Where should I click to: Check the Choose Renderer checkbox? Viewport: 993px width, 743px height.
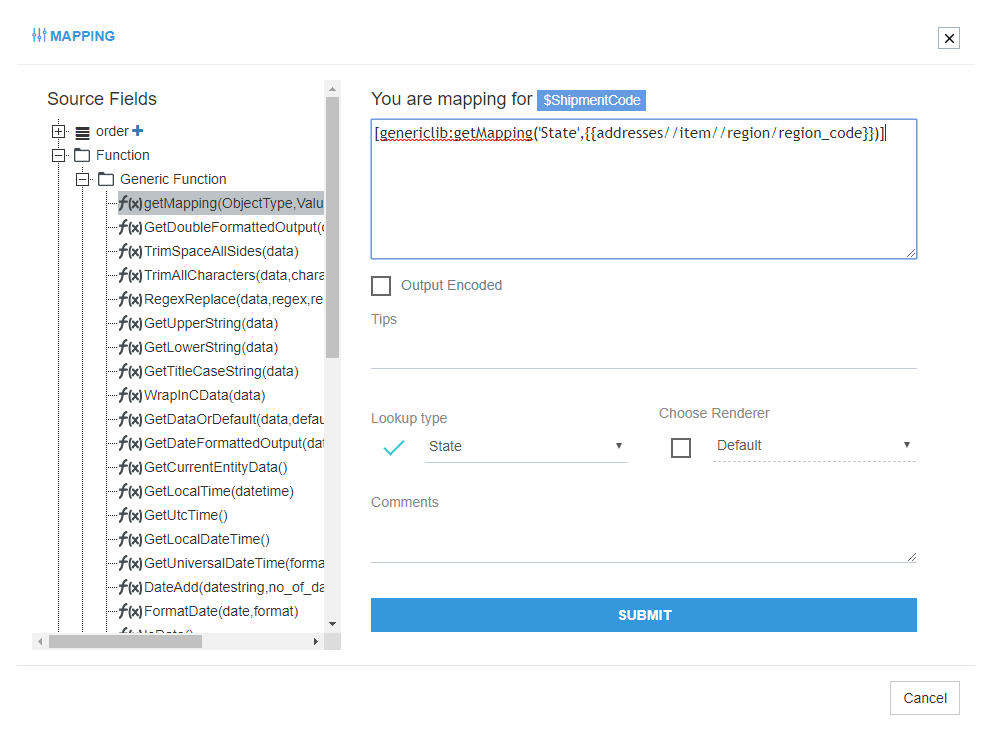681,447
